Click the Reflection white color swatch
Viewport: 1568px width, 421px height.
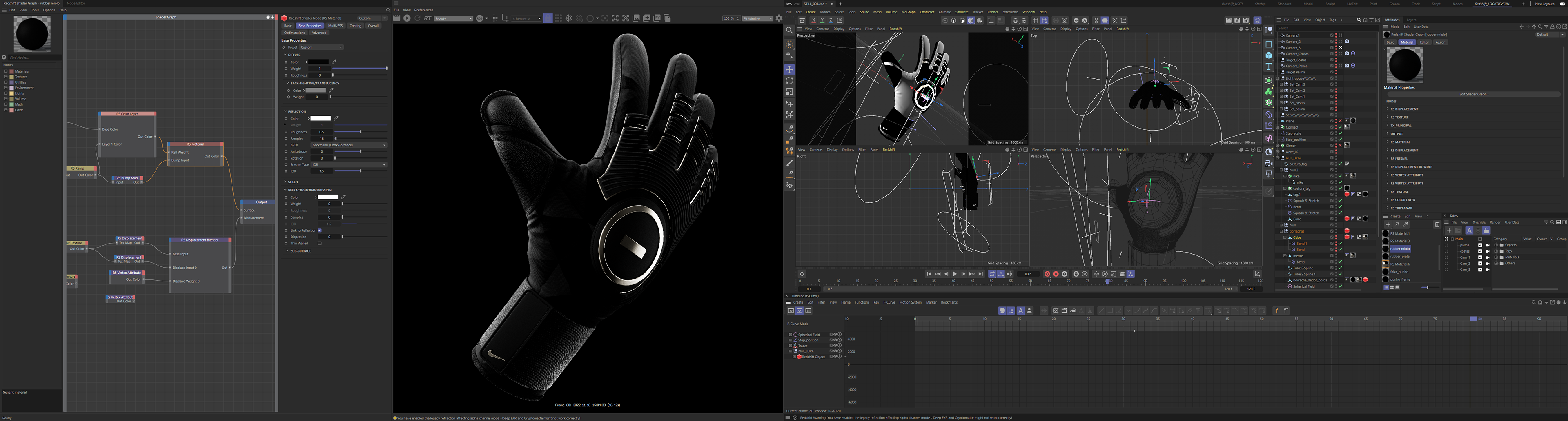tap(321, 119)
